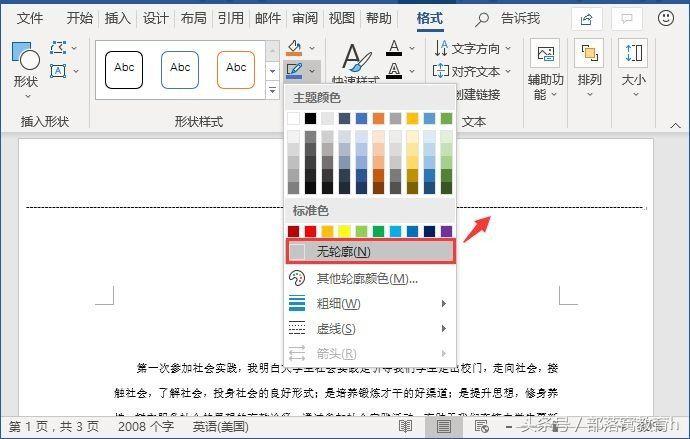Switch to the 审阅 tab
The height and width of the screenshot is (439, 690).
pyautogui.click(x=305, y=18)
